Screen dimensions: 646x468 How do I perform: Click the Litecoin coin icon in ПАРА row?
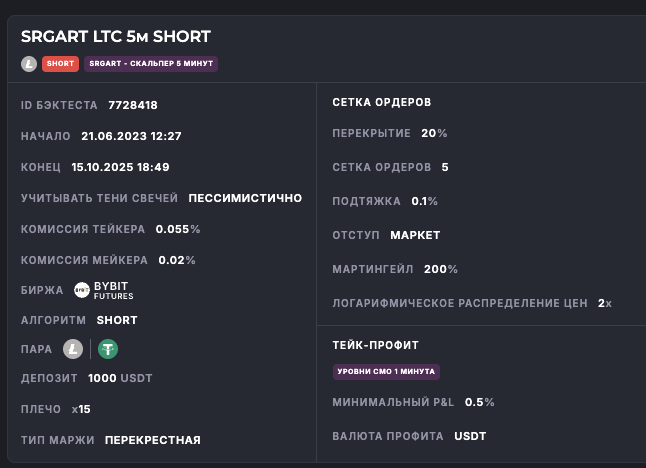72,349
